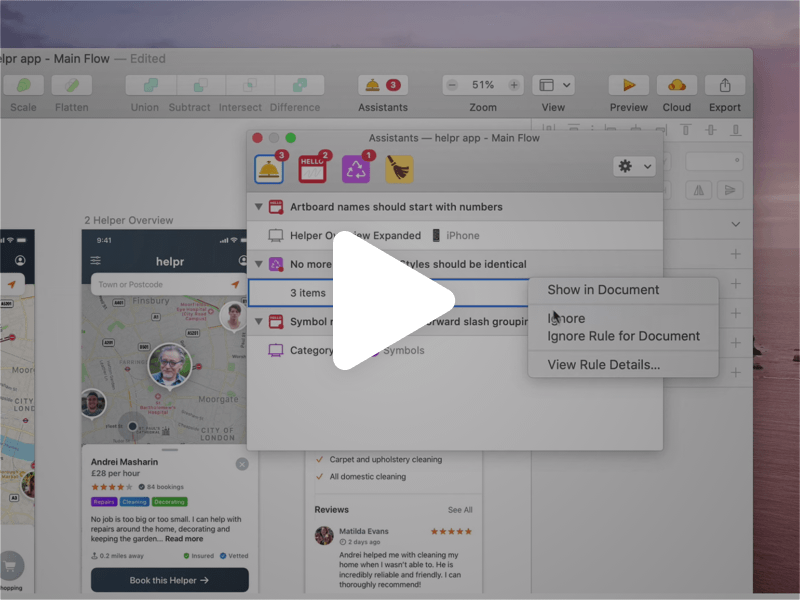Open the See All reviews link
The image size is (800, 600).
[460, 510]
